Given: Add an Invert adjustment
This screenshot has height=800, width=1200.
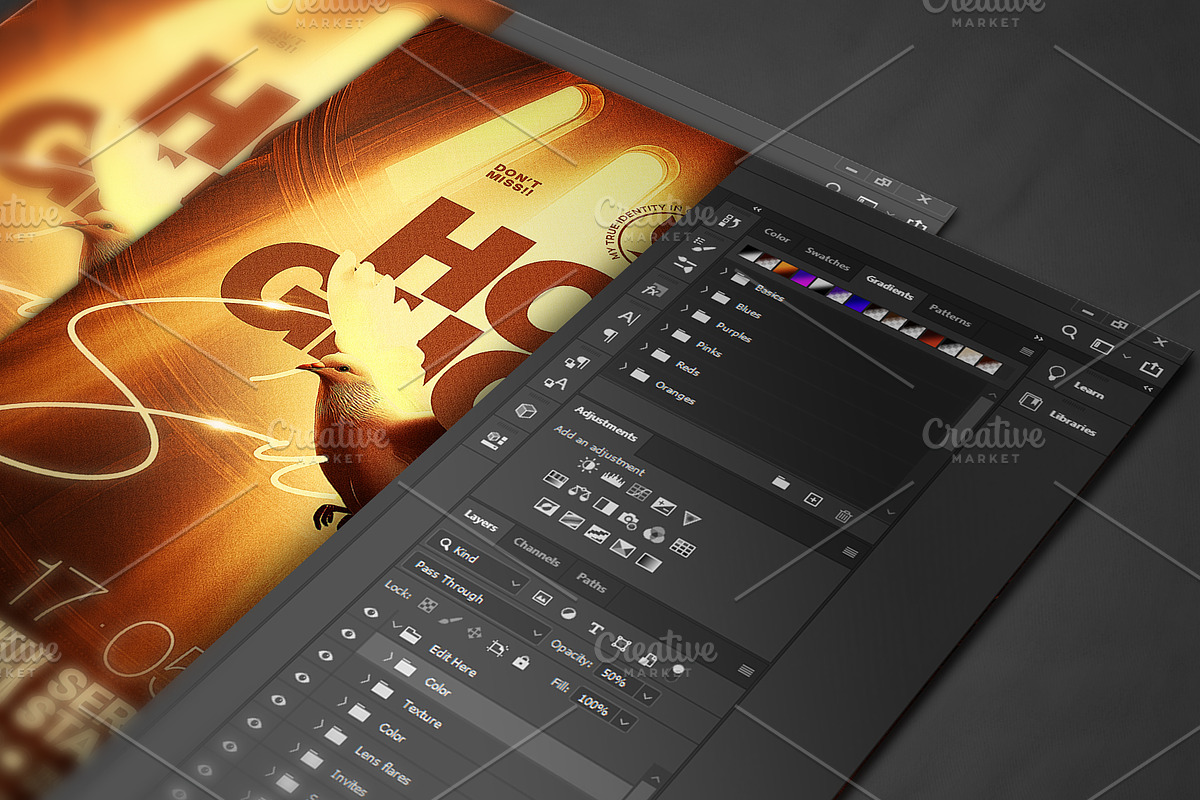Looking at the screenshot, I should (x=547, y=506).
